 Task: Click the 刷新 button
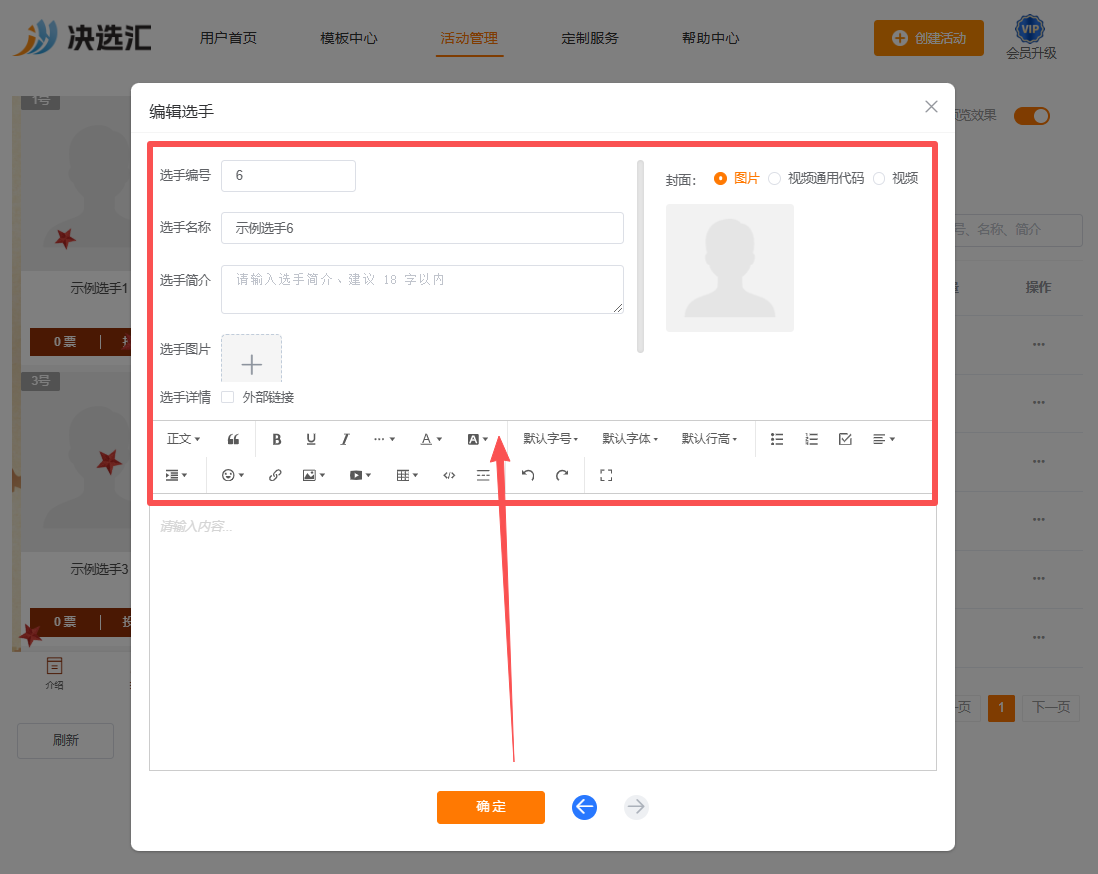(66, 741)
